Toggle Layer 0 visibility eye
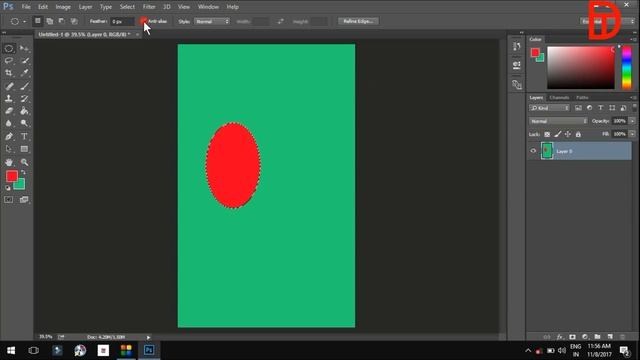Image resolution: width=640 pixels, height=360 pixels. pos(533,151)
